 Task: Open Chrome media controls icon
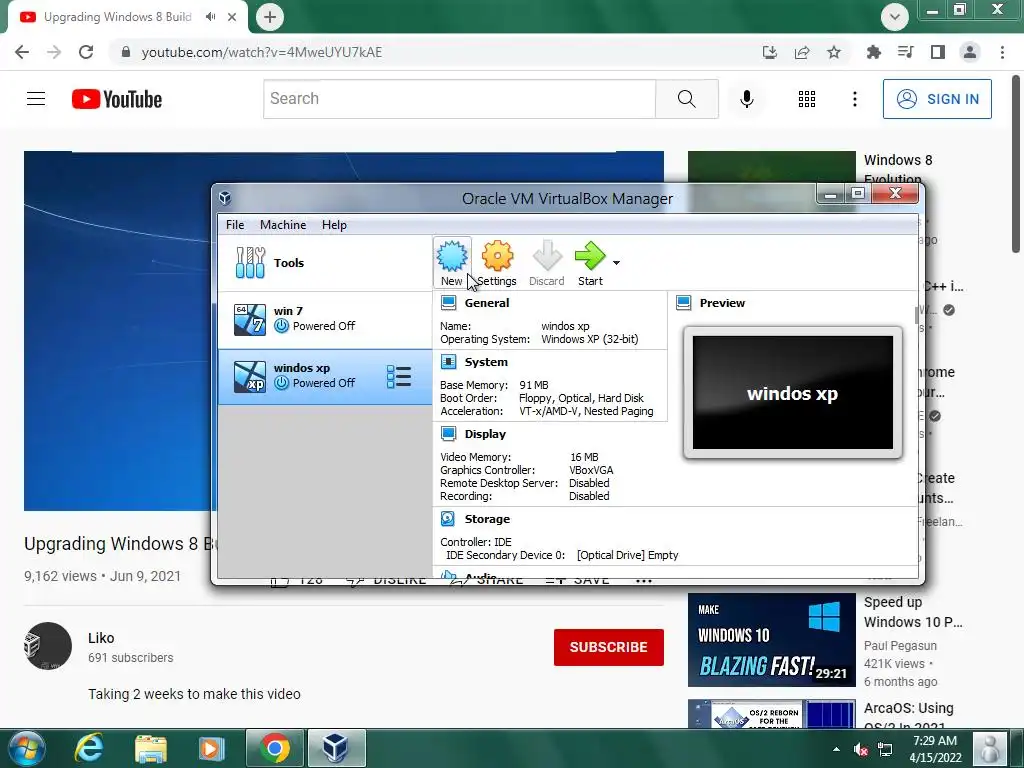(906, 52)
